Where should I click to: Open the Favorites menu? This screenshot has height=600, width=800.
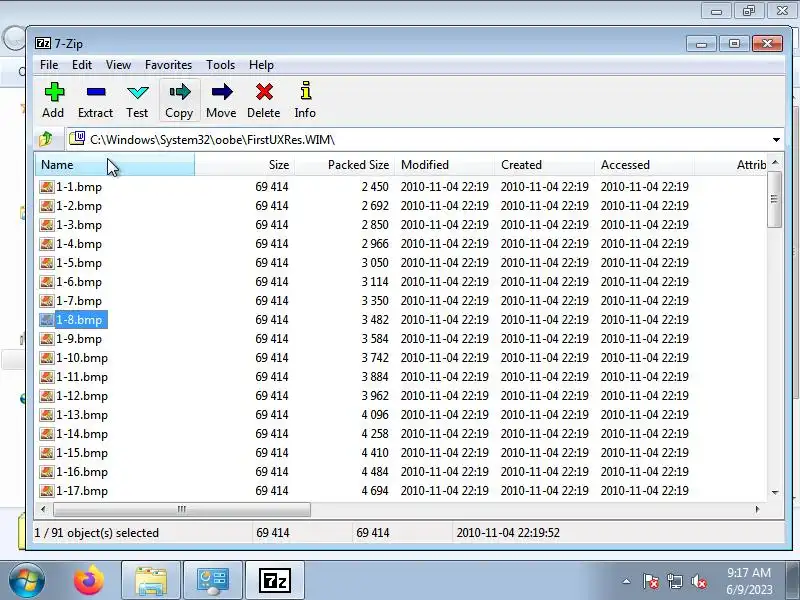(x=168, y=65)
